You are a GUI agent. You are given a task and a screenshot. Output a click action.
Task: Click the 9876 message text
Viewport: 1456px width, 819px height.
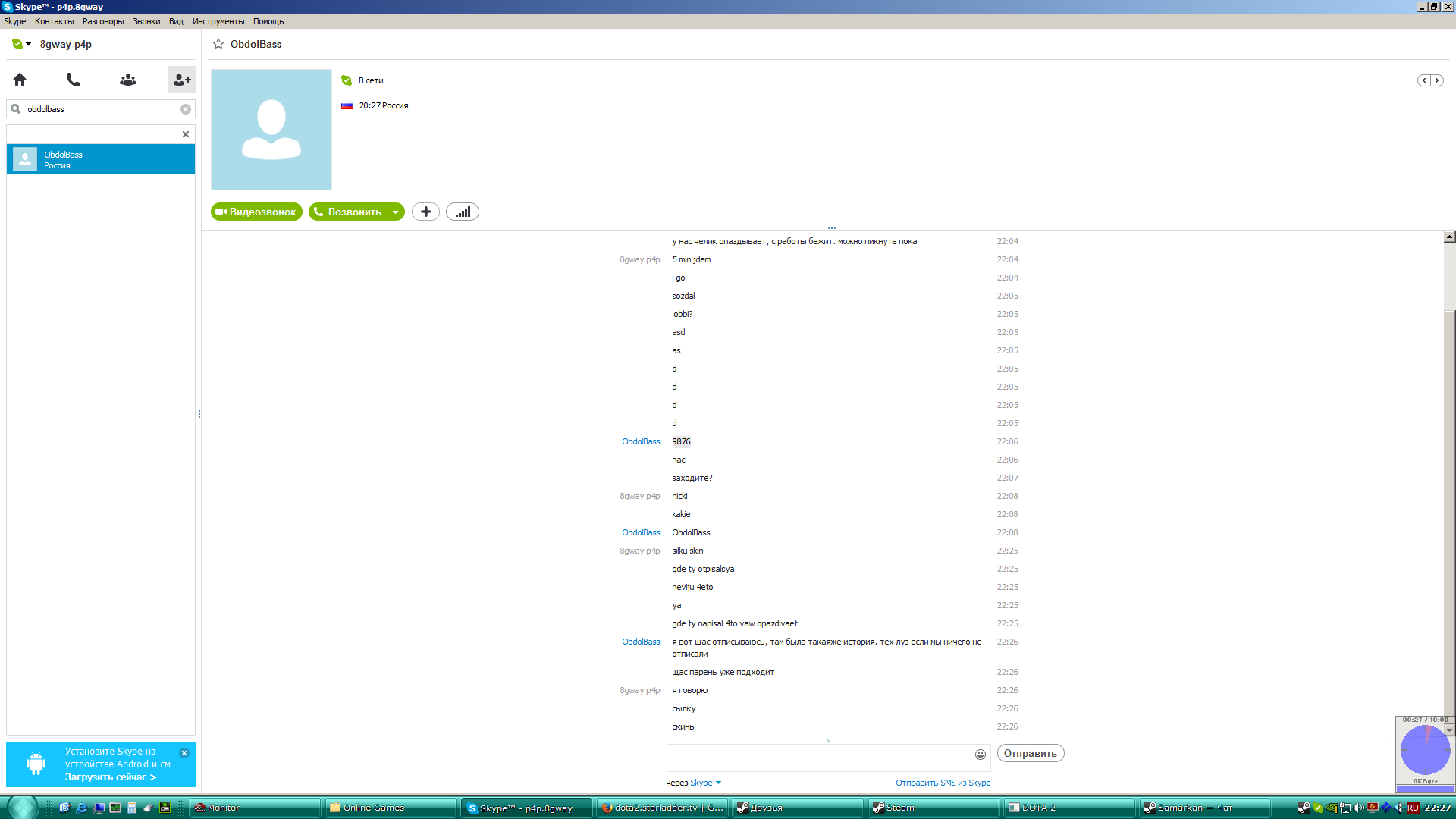(681, 441)
